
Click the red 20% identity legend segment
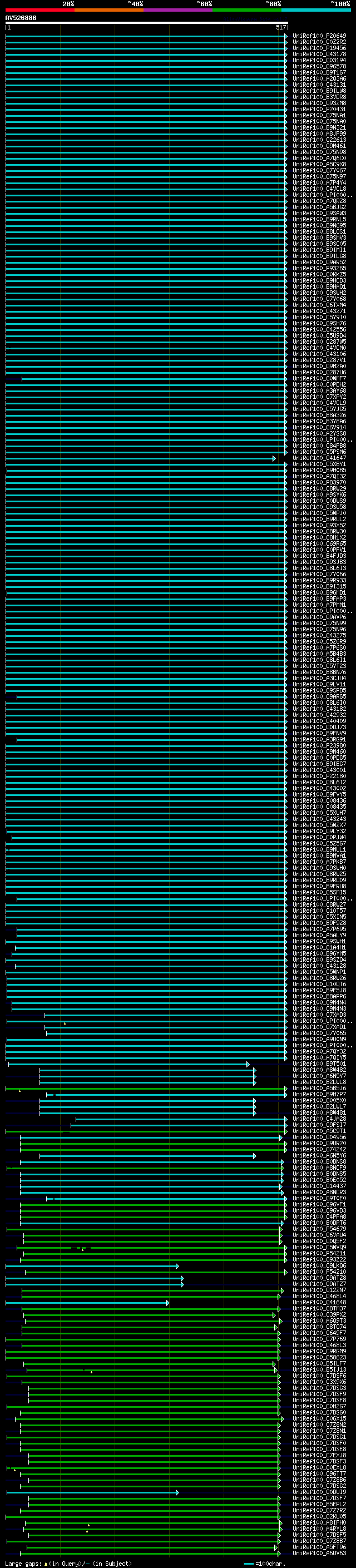[40, 10]
